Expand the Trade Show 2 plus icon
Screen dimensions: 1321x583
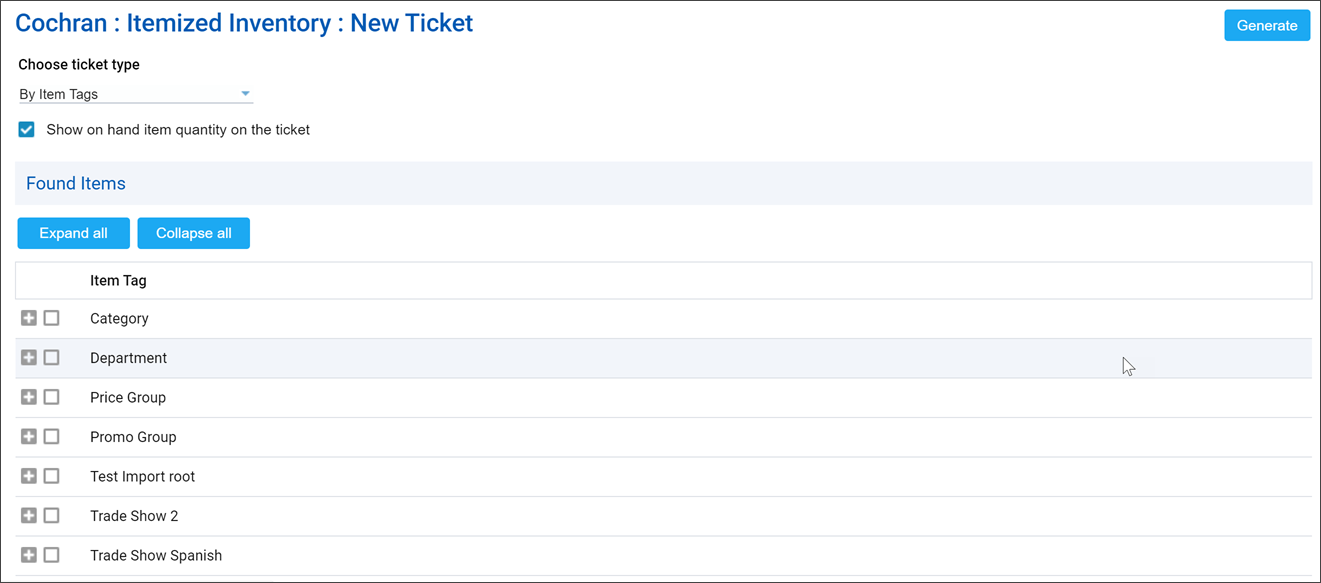29,515
